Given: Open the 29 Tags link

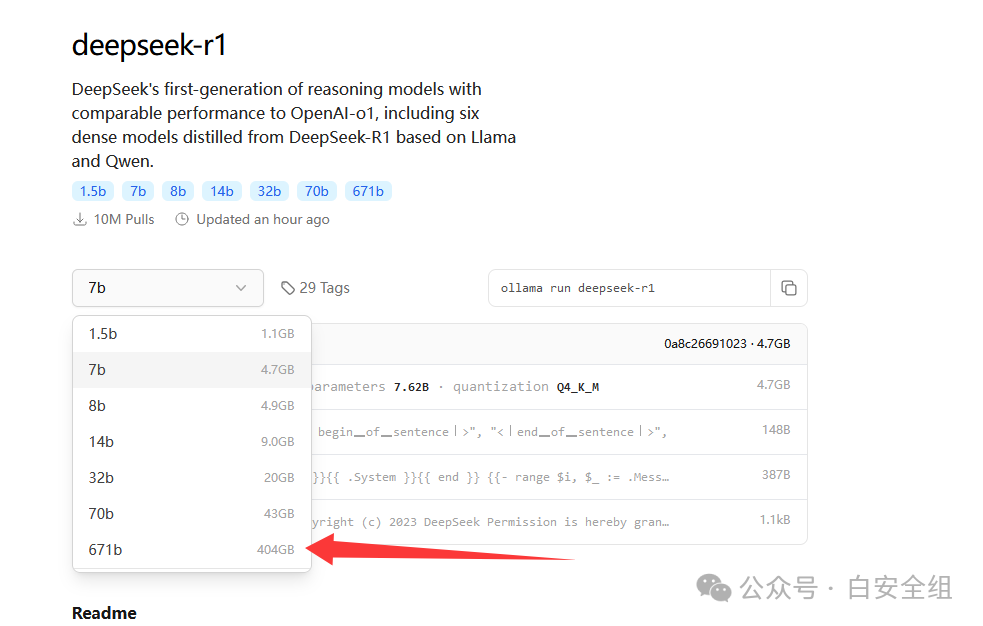Looking at the screenshot, I should 324,288.
